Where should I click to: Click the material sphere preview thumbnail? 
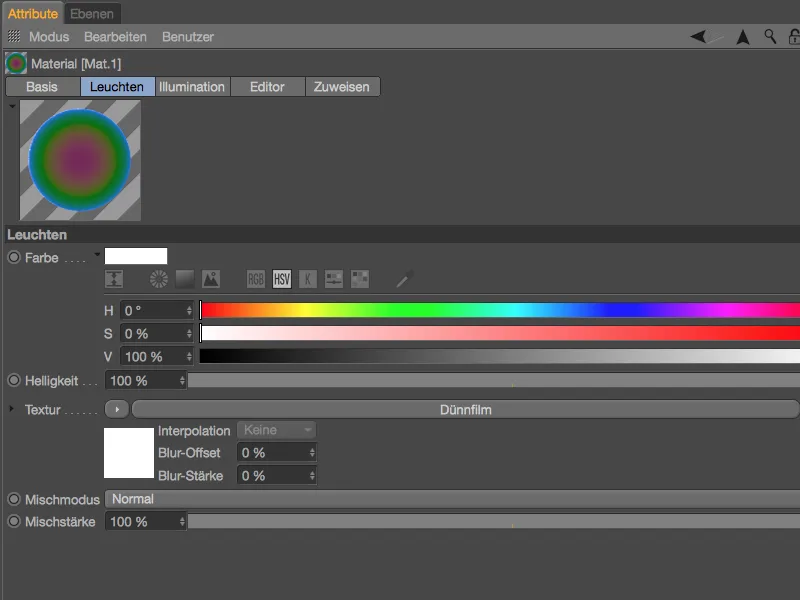pyautogui.click(x=80, y=160)
